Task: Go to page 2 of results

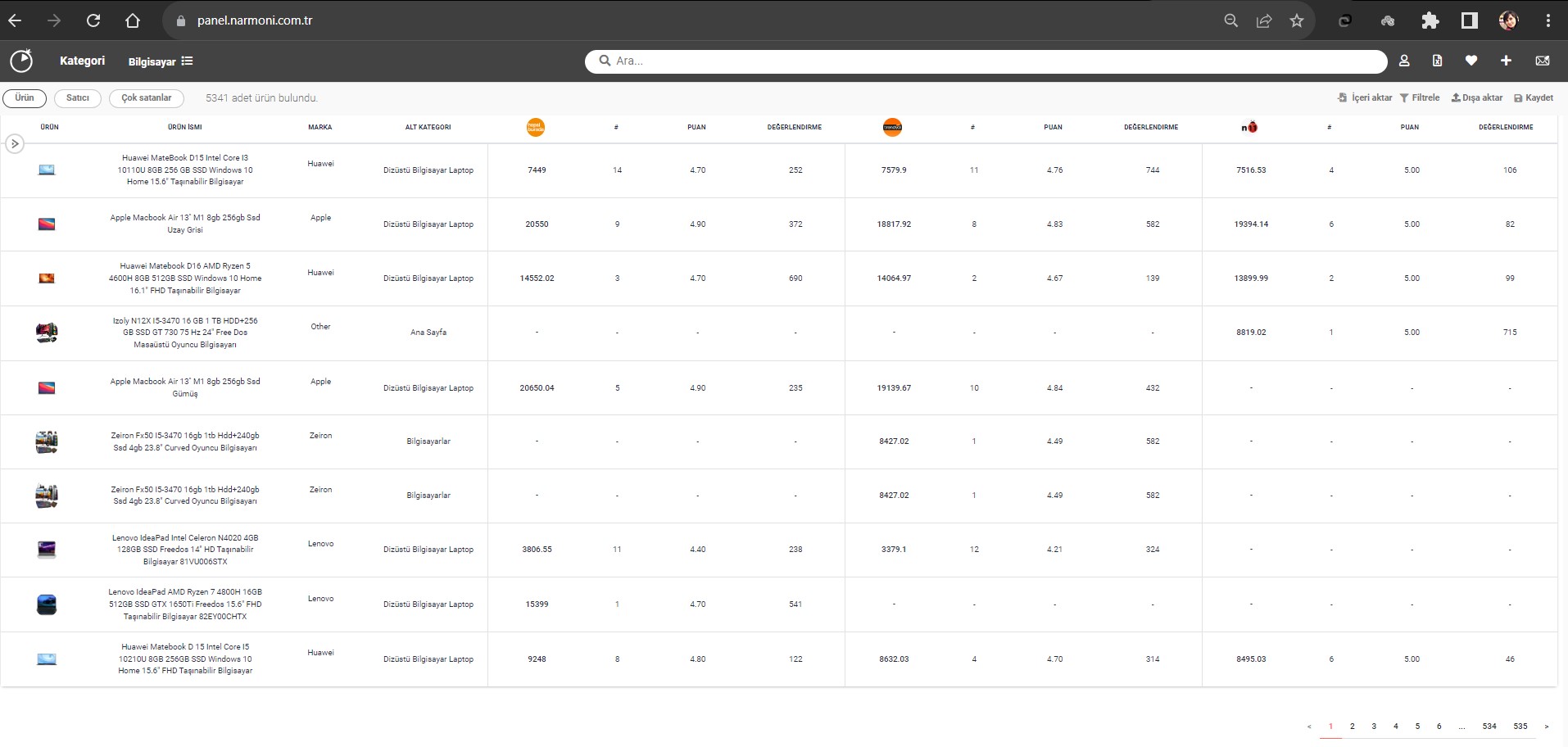Action: (x=1352, y=727)
